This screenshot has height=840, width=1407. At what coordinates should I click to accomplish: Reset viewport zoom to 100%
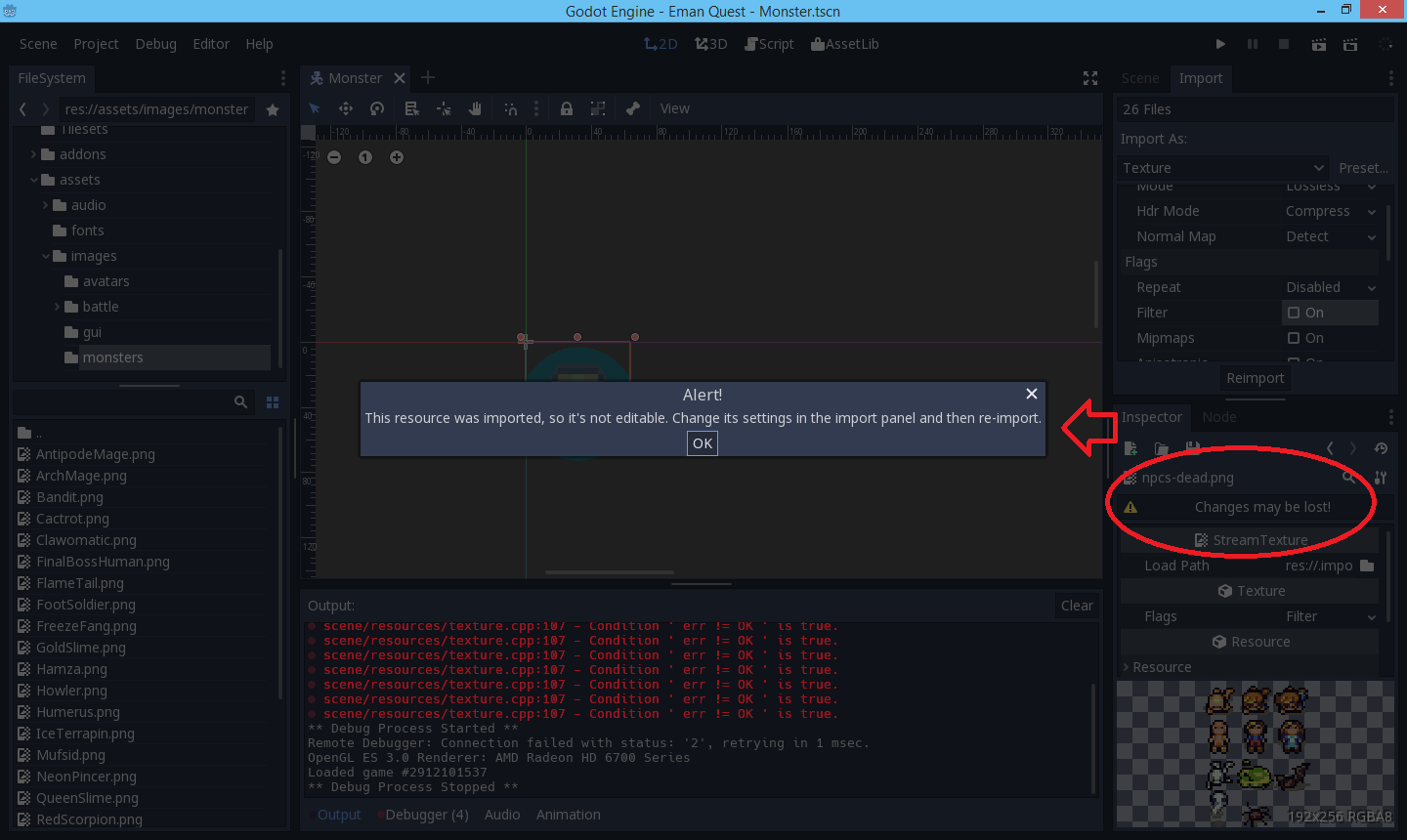[x=365, y=157]
